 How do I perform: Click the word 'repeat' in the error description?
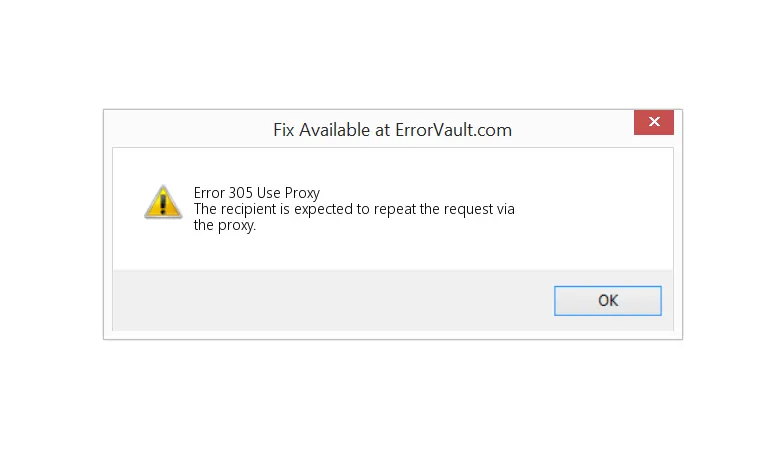[395, 209]
